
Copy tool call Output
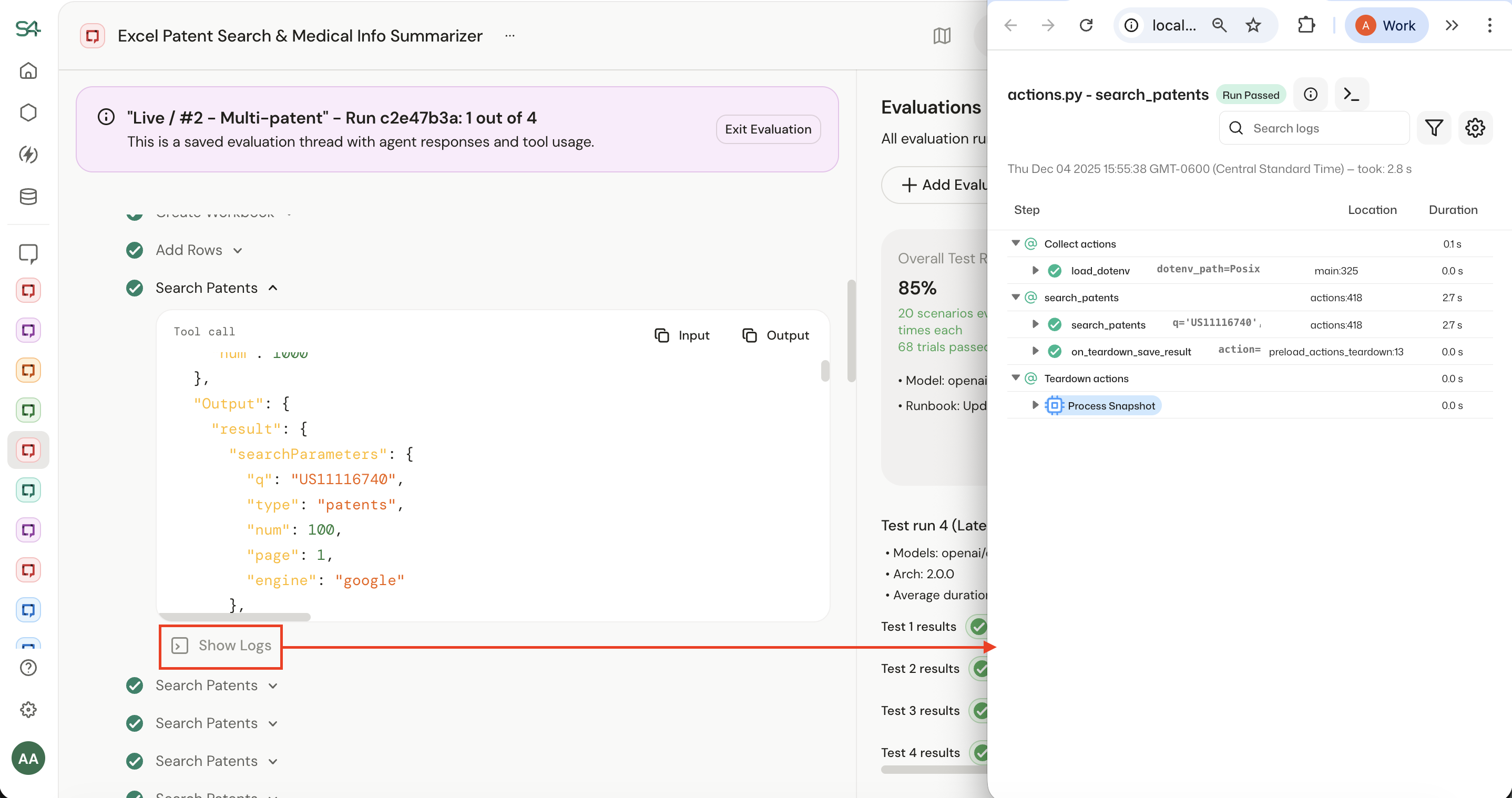coord(775,335)
